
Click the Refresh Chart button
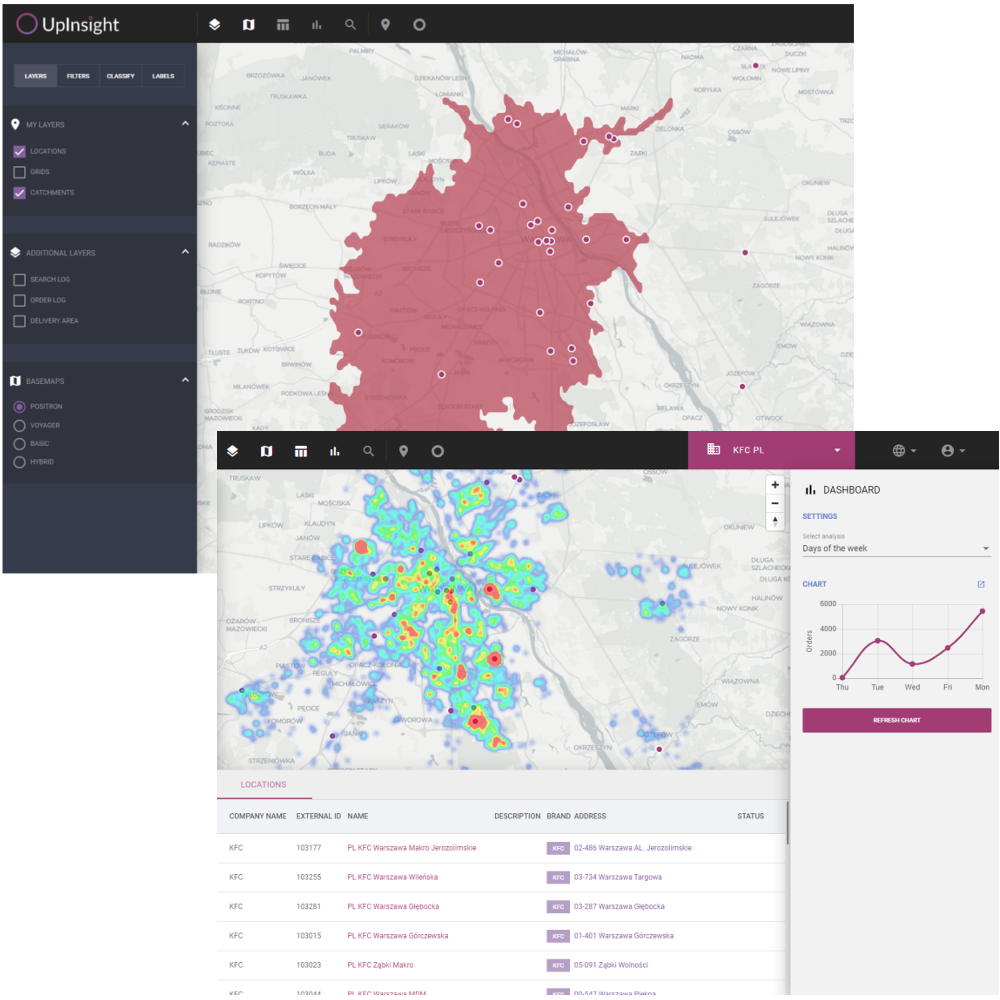(x=896, y=720)
